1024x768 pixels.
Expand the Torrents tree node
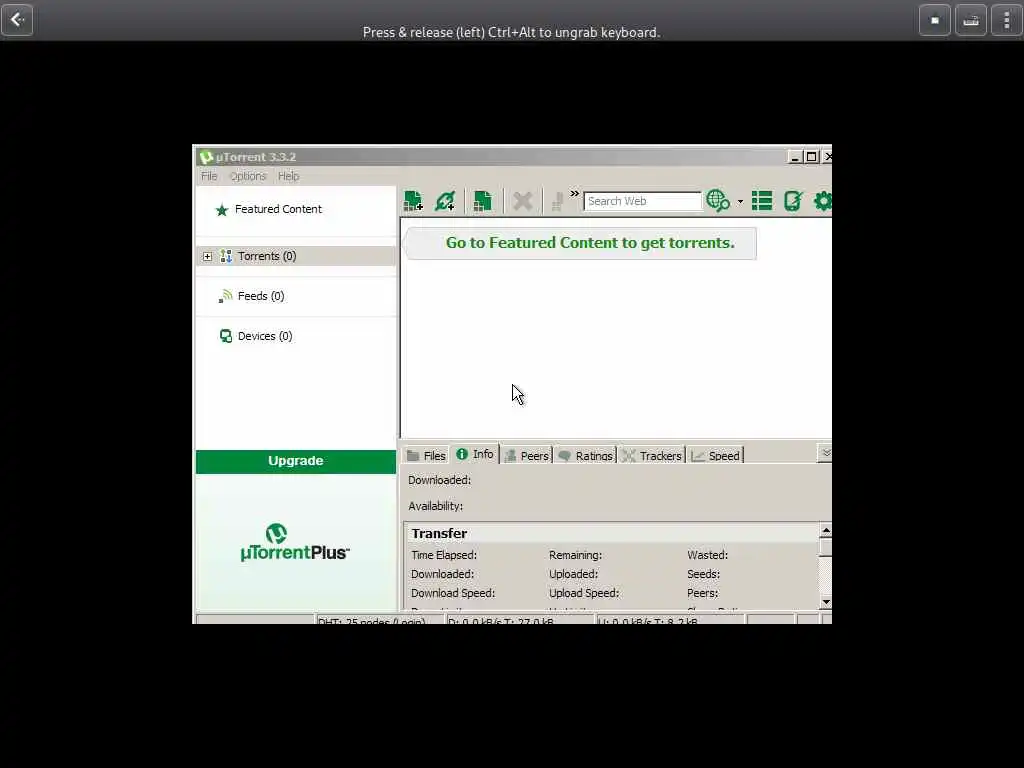[208, 257]
